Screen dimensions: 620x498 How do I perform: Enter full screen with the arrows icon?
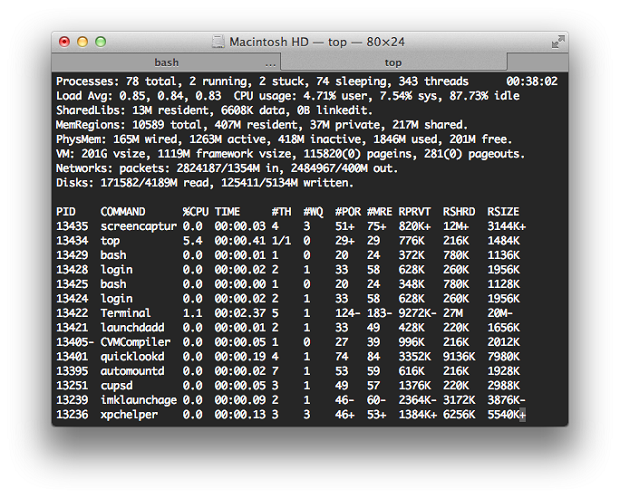click(x=557, y=42)
